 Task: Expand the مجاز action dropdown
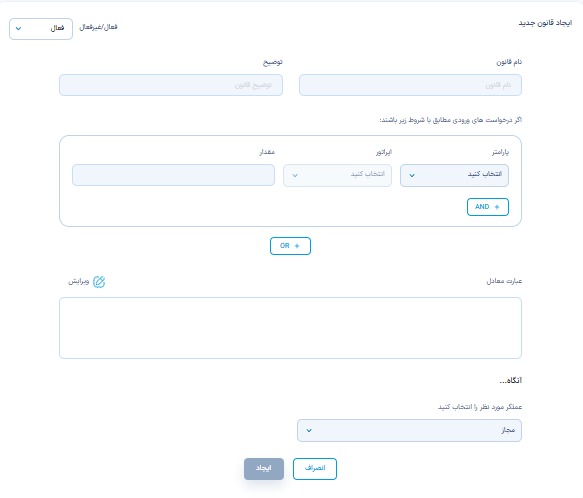click(409, 430)
